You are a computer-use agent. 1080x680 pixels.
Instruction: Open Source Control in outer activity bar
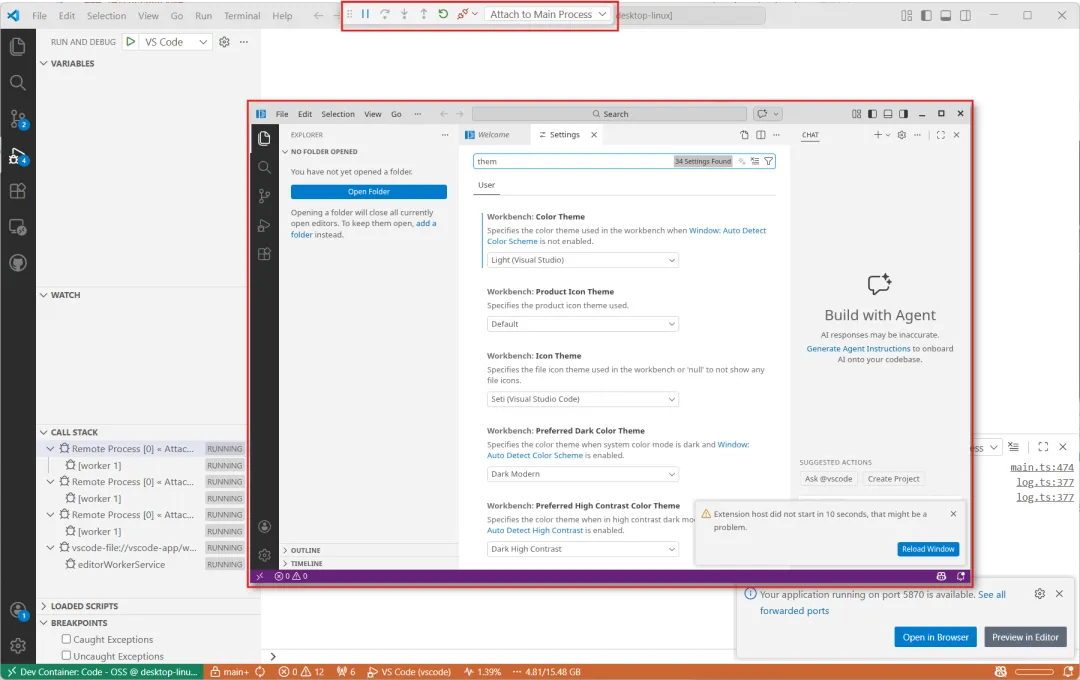click(x=18, y=119)
